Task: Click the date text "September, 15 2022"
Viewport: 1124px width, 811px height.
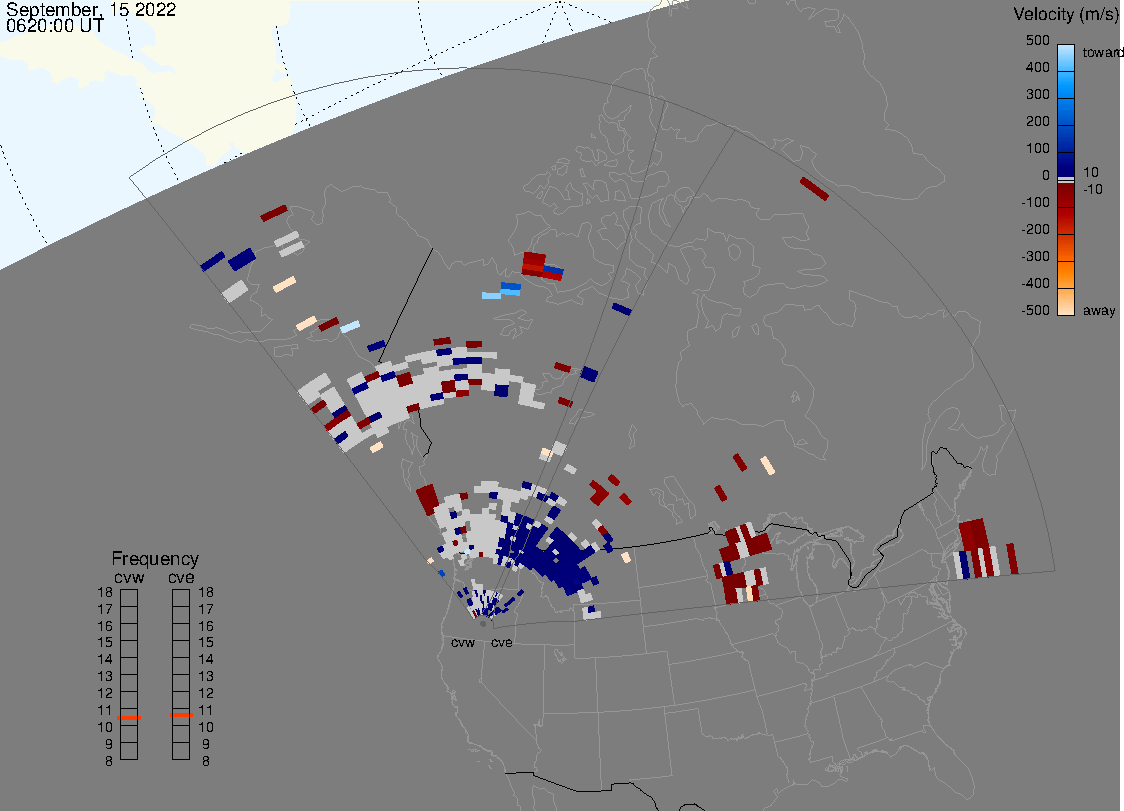Action: [91, 9]
